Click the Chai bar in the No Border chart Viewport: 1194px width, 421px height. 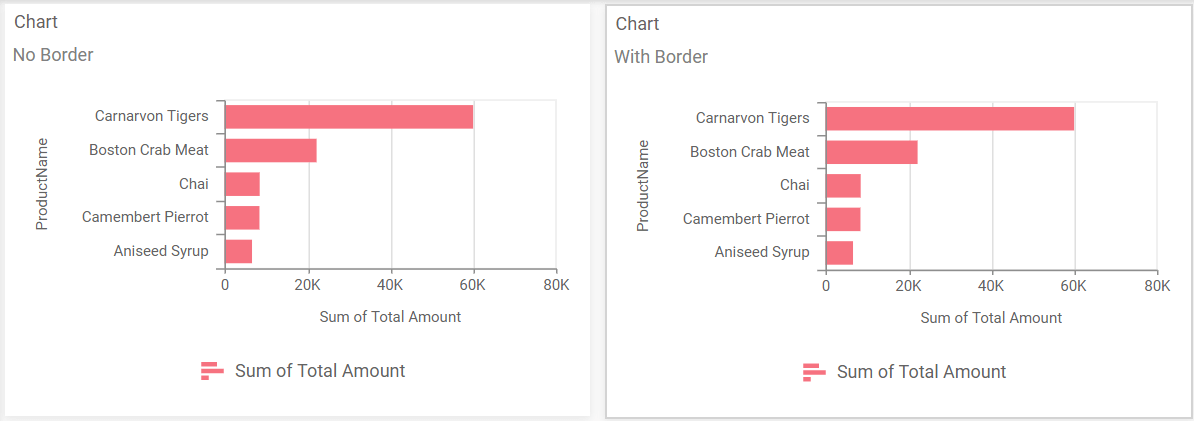tap(242, 184)
